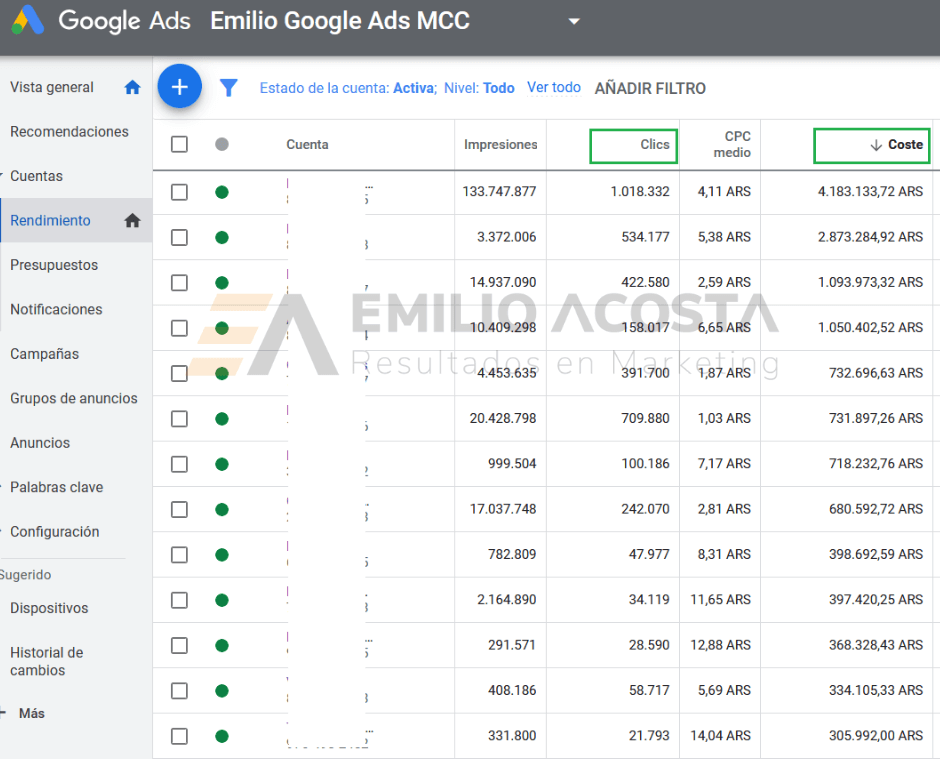This screenshot has width=940, height=759.
Task: Click green status dot in the 2.164.890 row
Action: (x=222, y=600)
